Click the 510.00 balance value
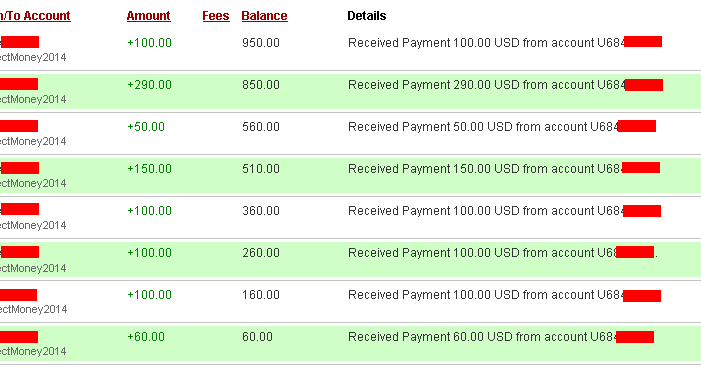Screen dimensions: 701x368 (x=261, y=169)
